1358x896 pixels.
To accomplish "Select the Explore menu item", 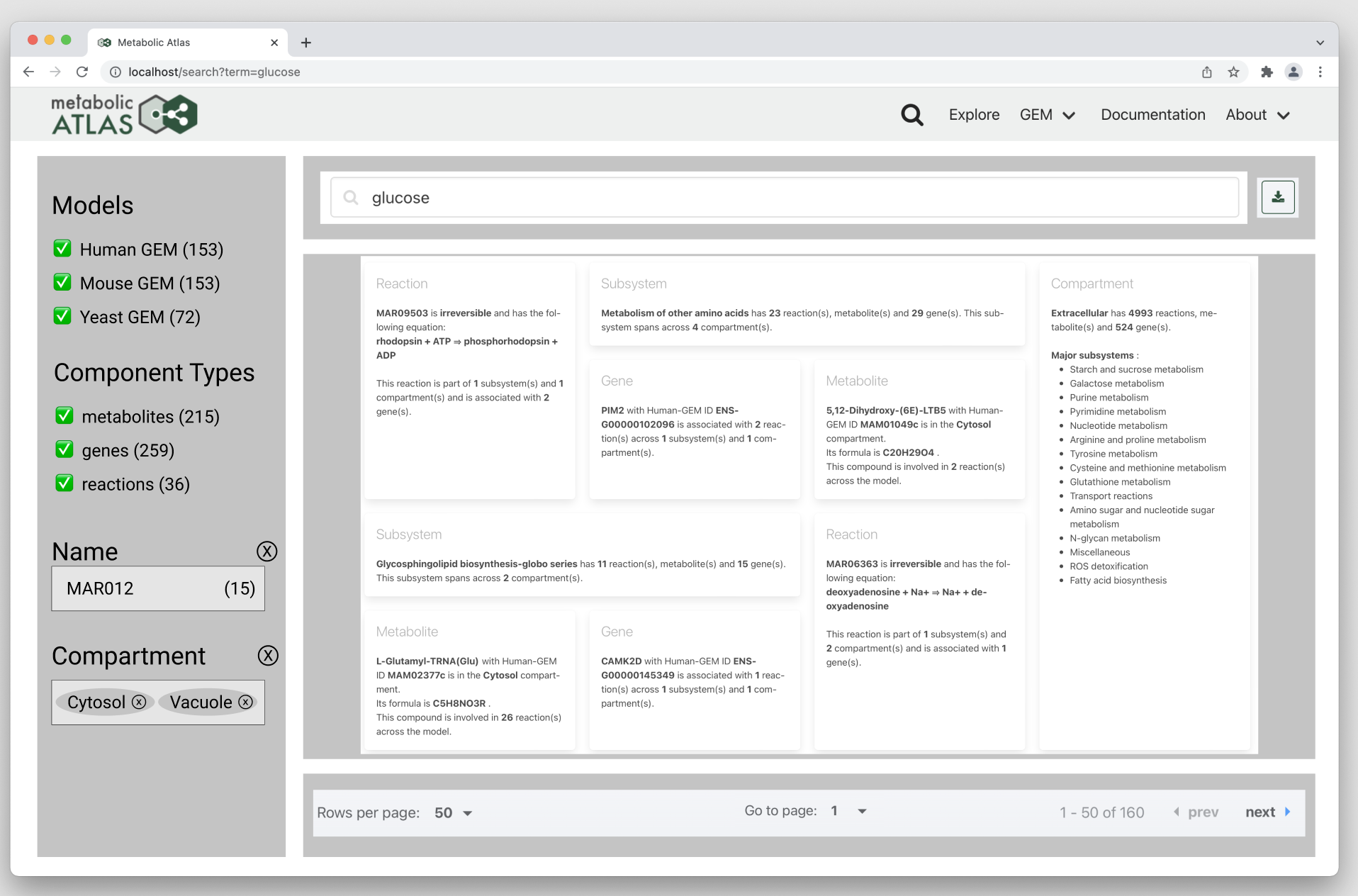I will click(974, 114).
